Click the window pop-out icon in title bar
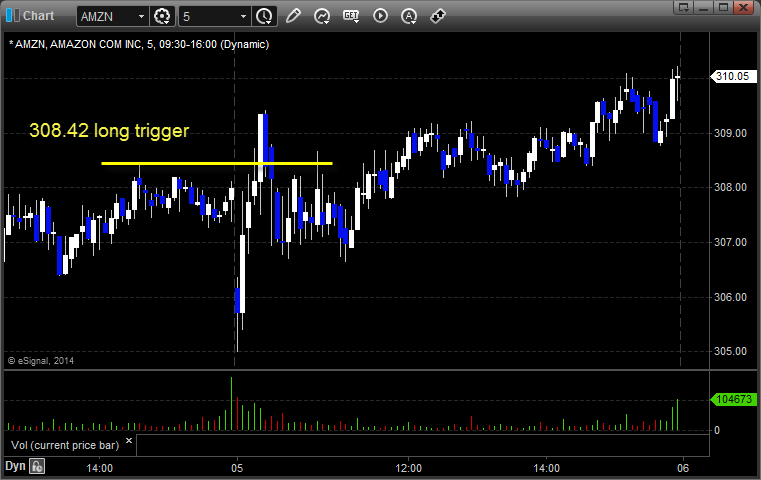 pyautogui.click(x=684, y=7)
